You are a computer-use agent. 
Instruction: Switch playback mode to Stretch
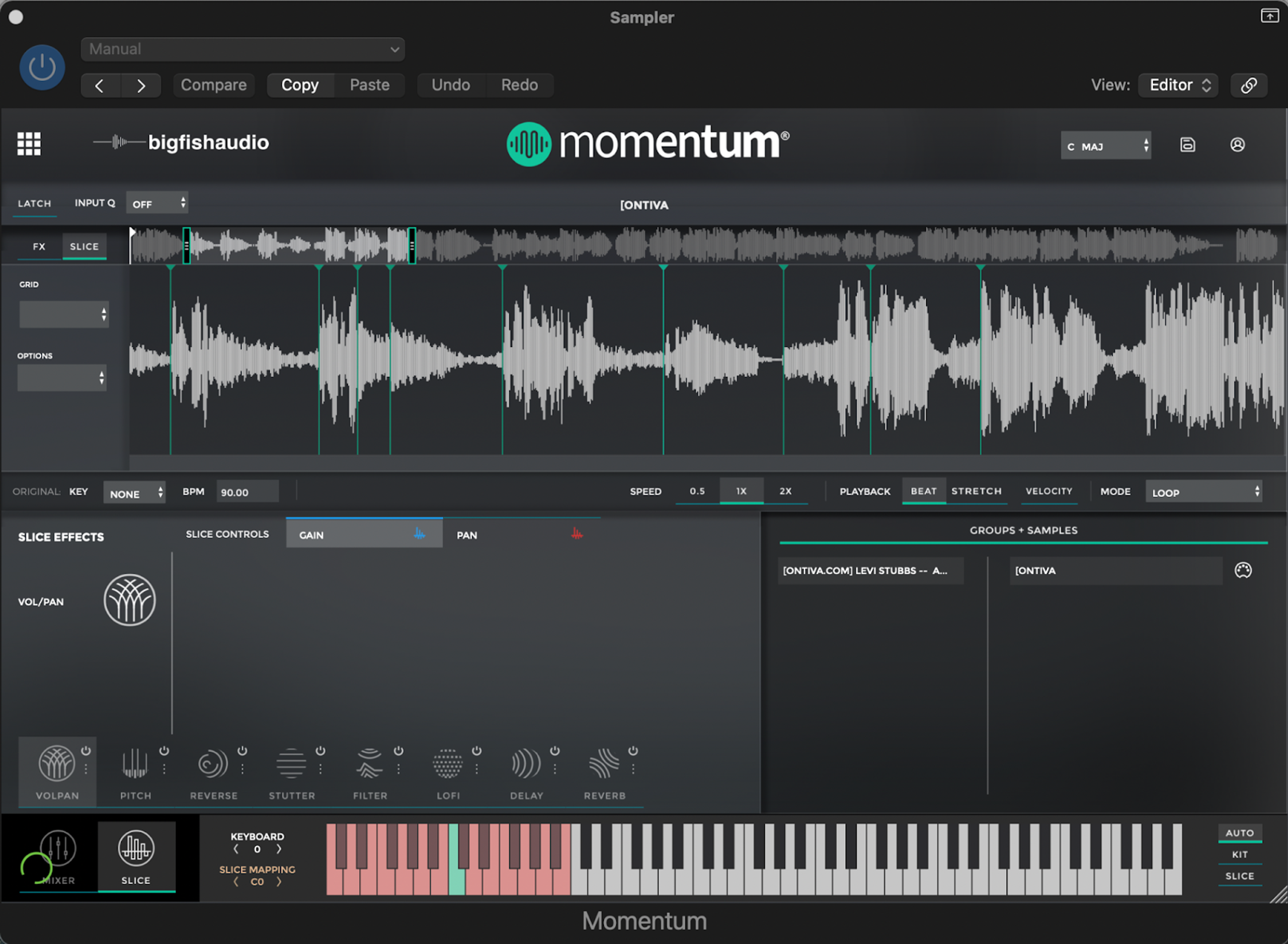977,491
